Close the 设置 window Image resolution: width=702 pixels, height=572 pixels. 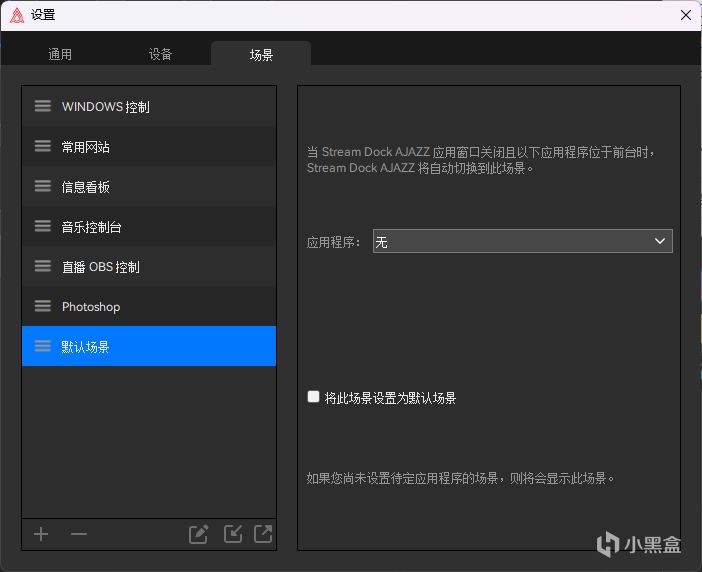685,15
